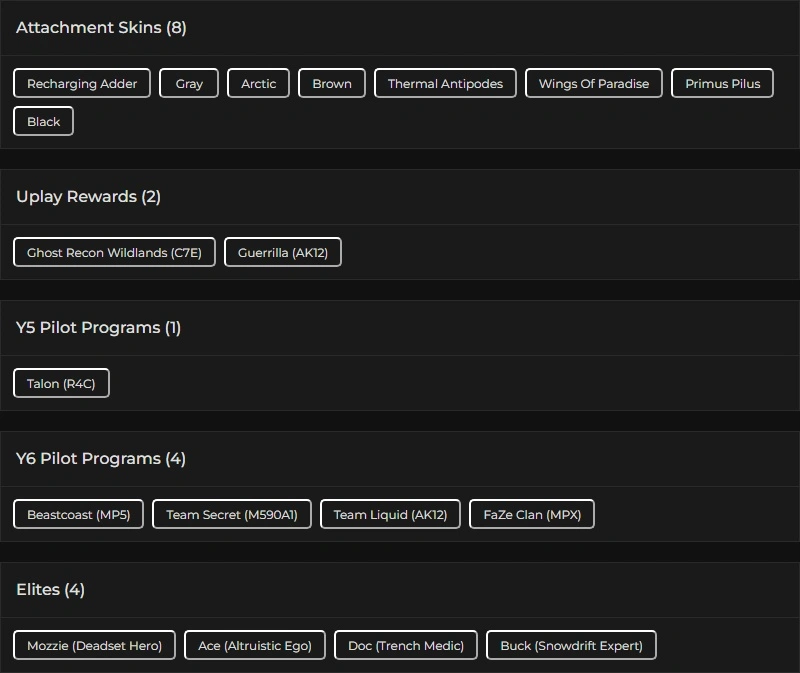
Task: Open the Mozzie (Deadset Hero) elite
Action: (94, 645)
